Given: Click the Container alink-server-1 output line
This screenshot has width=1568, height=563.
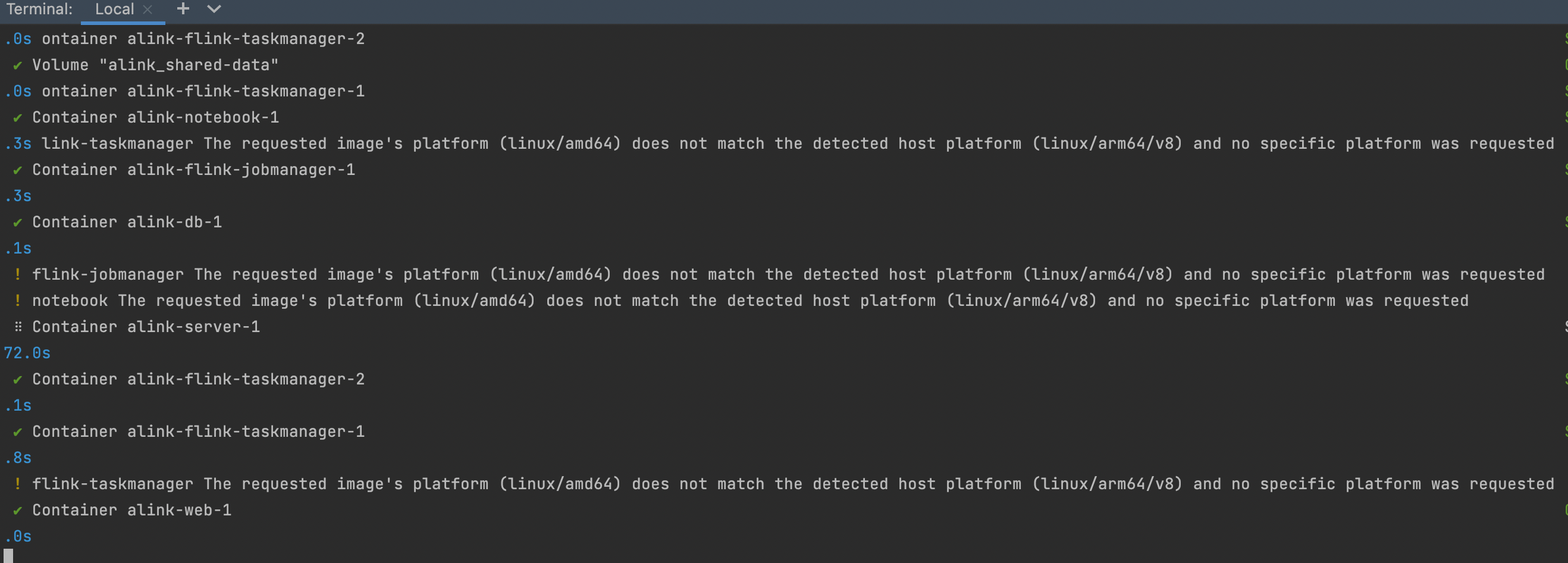Looking at the screenshot, I should tap(146, 327).
